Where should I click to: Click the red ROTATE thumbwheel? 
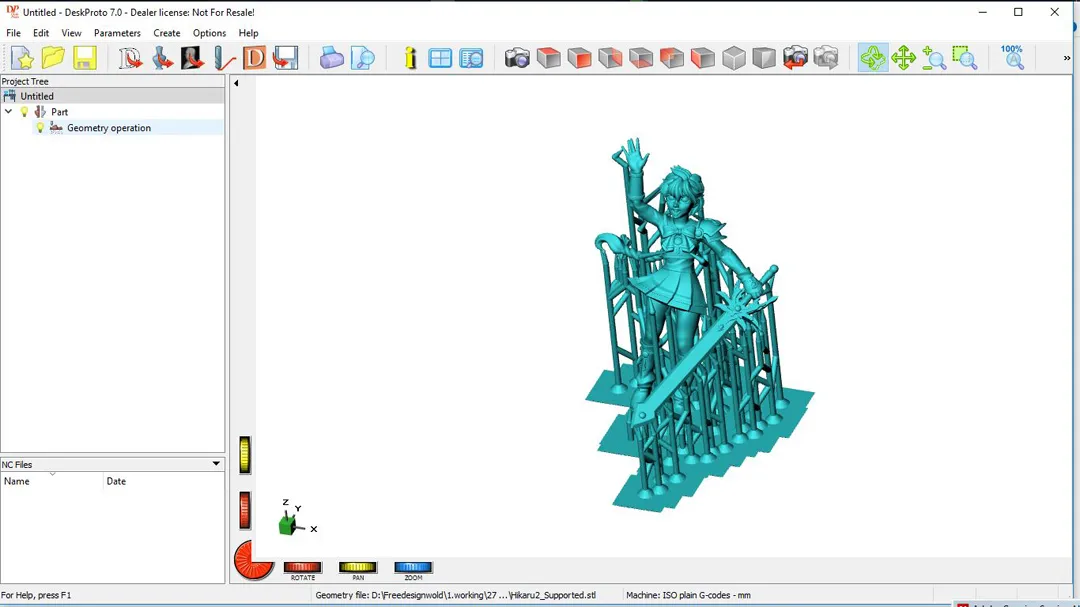302,567
